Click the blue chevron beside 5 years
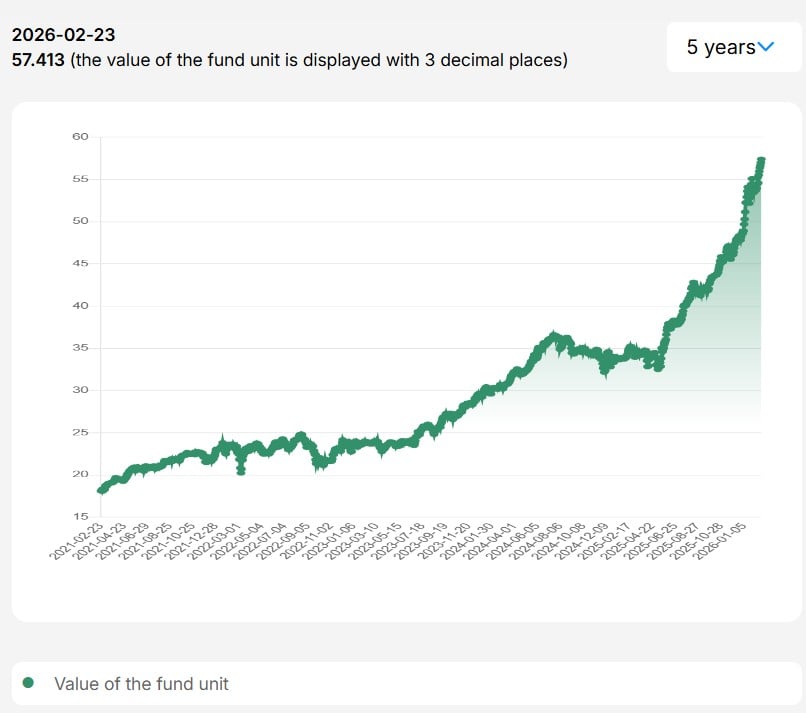This screenshot has width=806, height=713. point(766,46)
